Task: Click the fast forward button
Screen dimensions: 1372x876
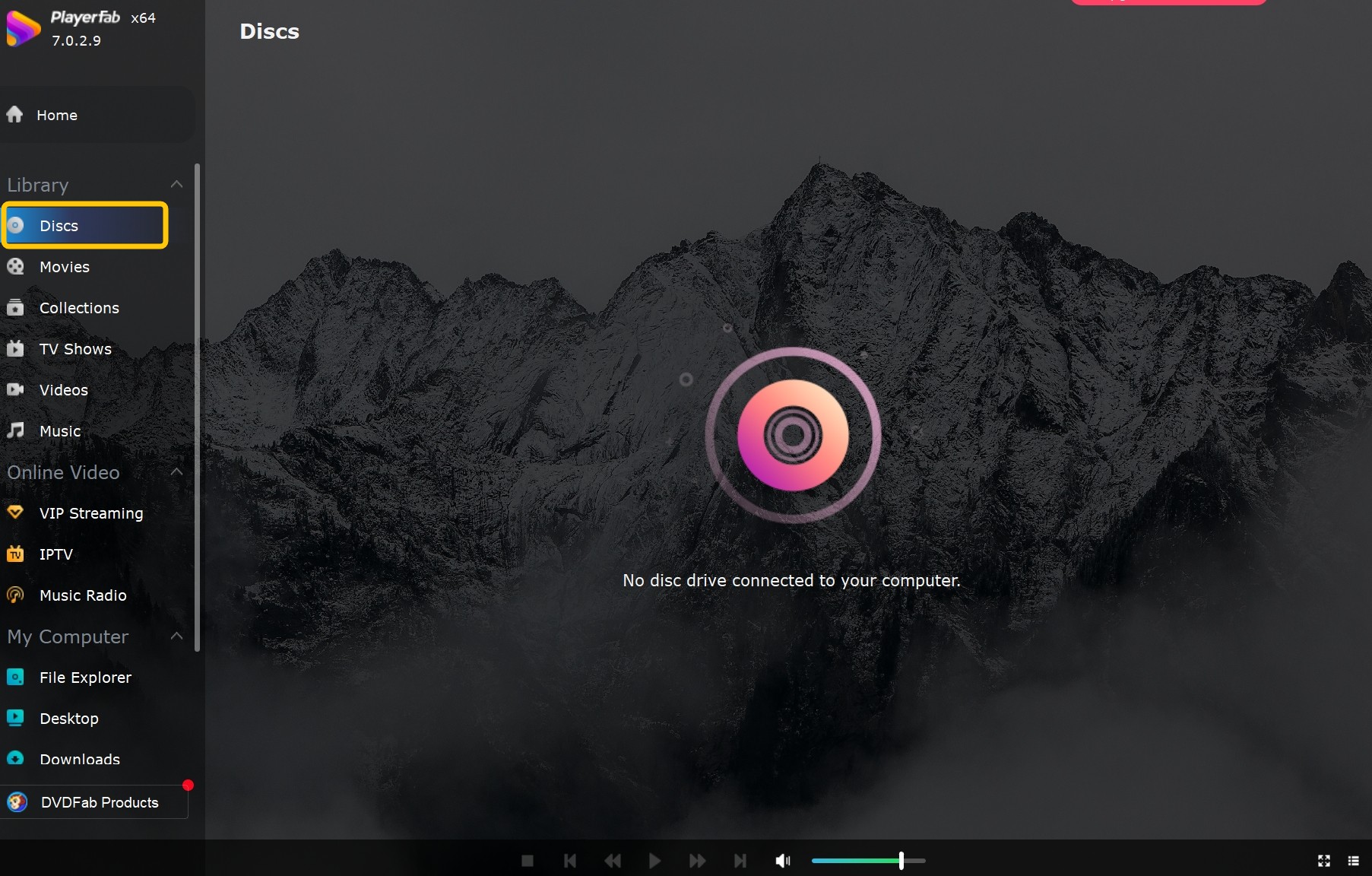Action: tap(697, 861)
